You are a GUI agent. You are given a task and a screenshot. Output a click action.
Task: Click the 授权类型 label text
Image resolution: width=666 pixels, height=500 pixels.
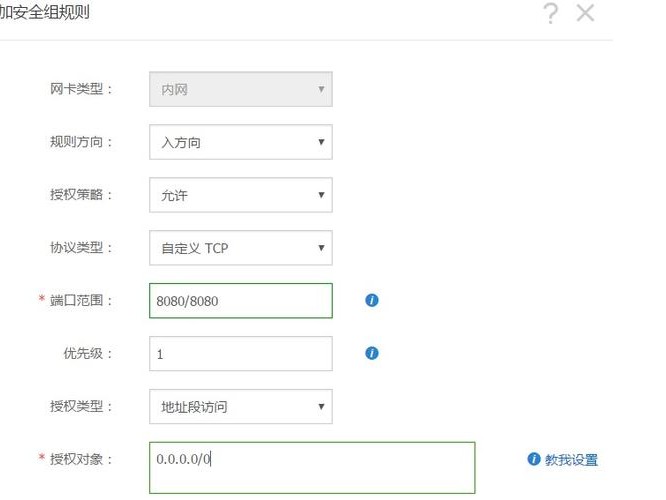pyautogui.click(x=81, y=406)
